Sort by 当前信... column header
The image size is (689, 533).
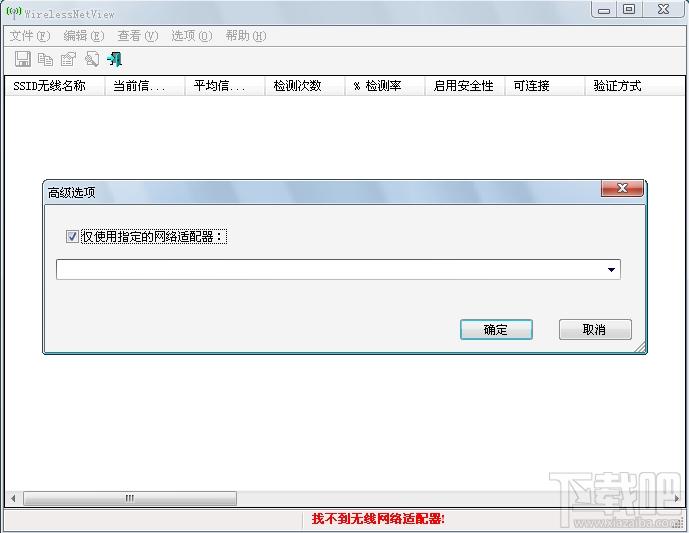coord(145,86)
